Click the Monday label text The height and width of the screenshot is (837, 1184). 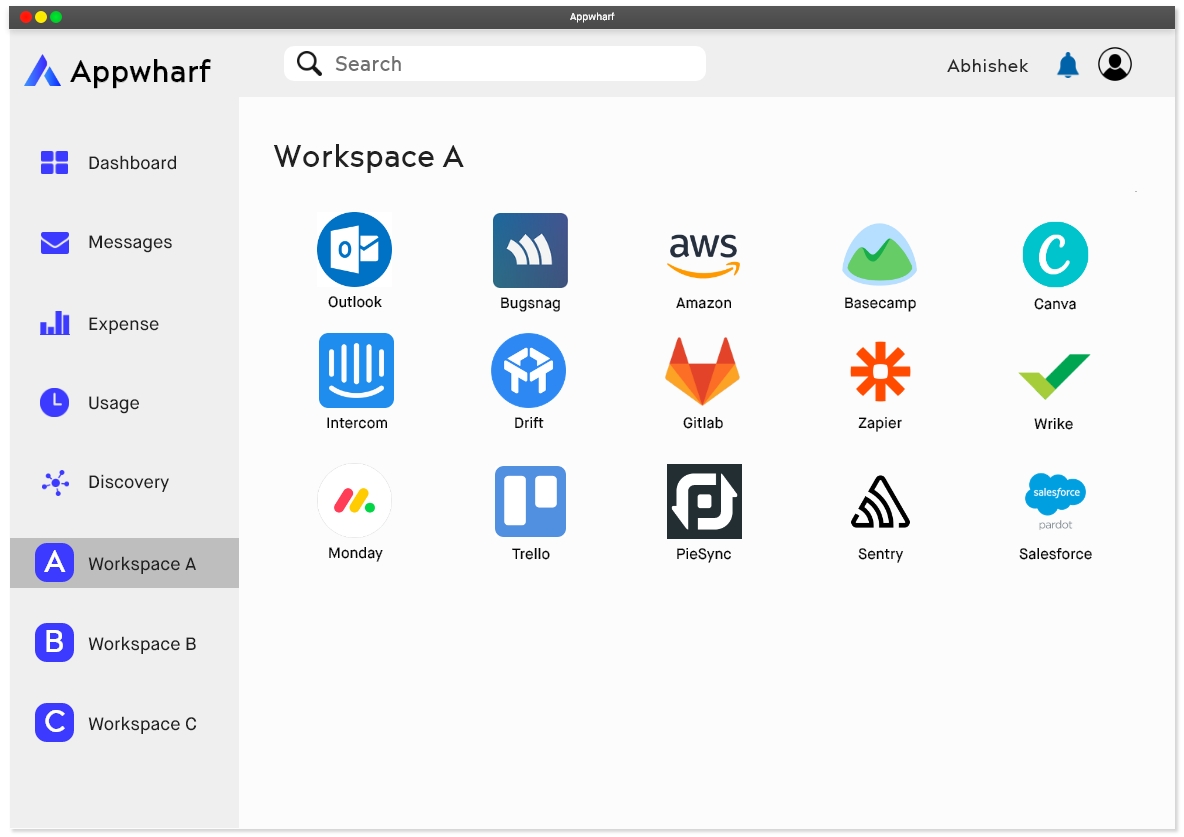pos(355,553)
